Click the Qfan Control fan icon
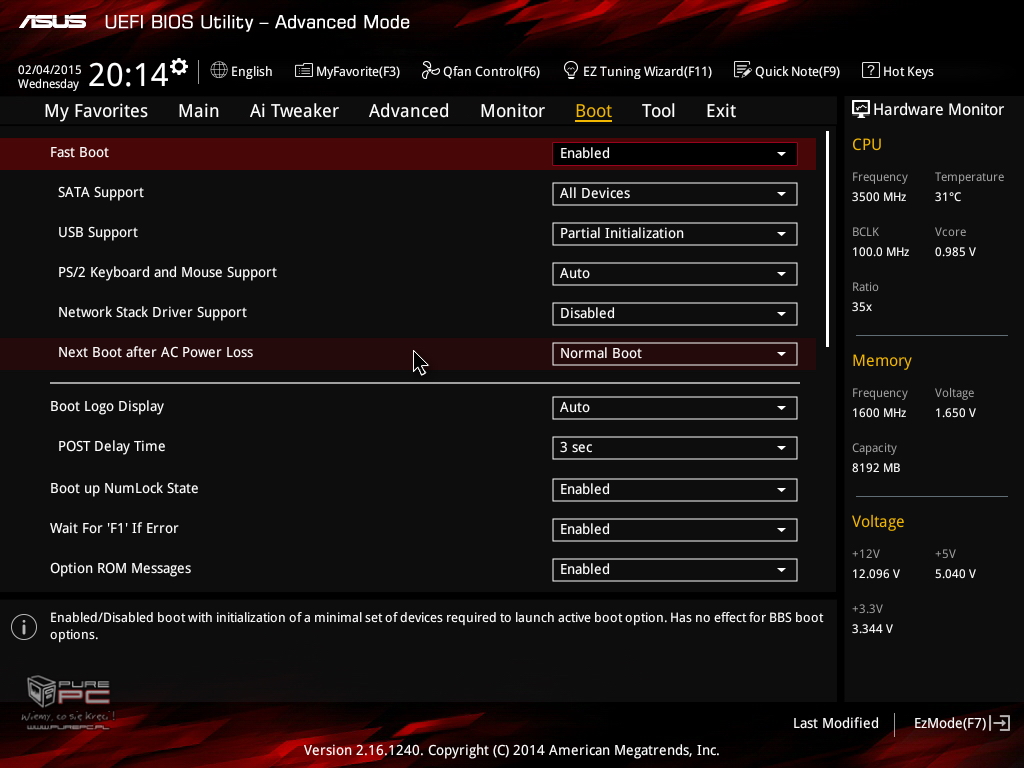The width and height of the screenshot is (1024, 768). click(x=430, y=70)
